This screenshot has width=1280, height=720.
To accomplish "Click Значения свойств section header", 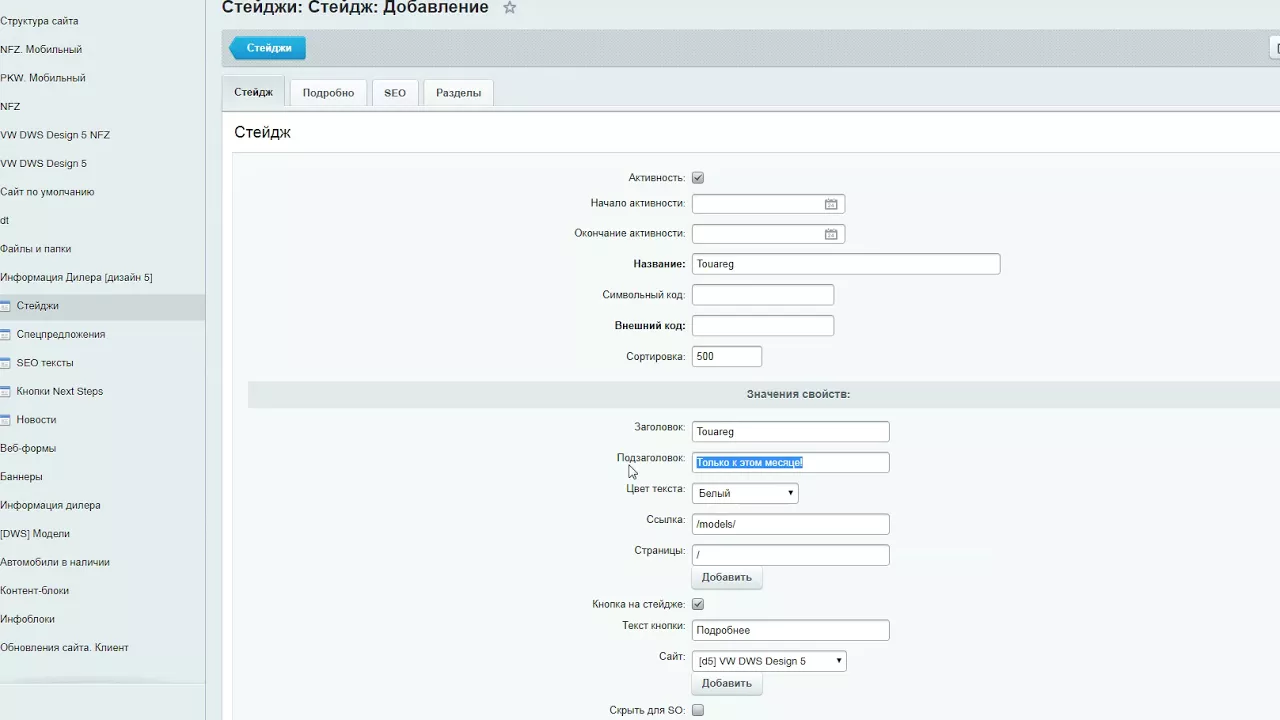I will click(798, 394).
